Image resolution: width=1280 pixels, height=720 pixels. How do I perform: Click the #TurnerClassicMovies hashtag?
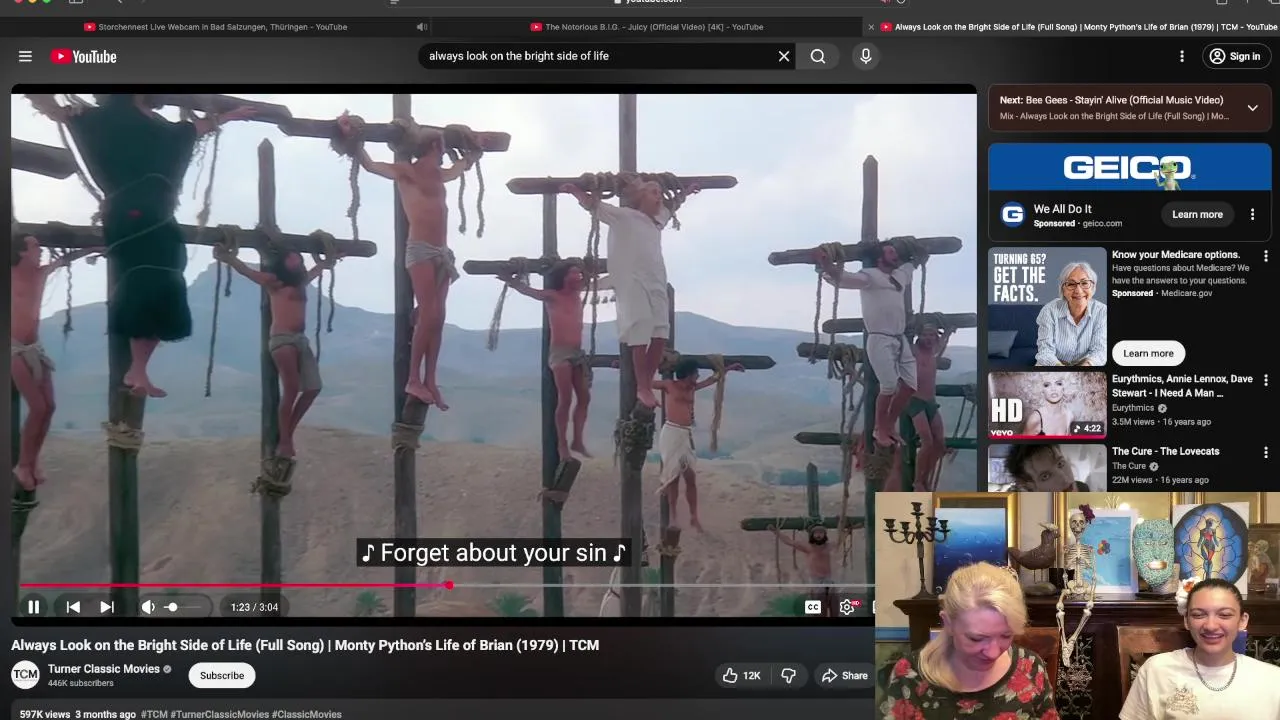coord(219,715)
